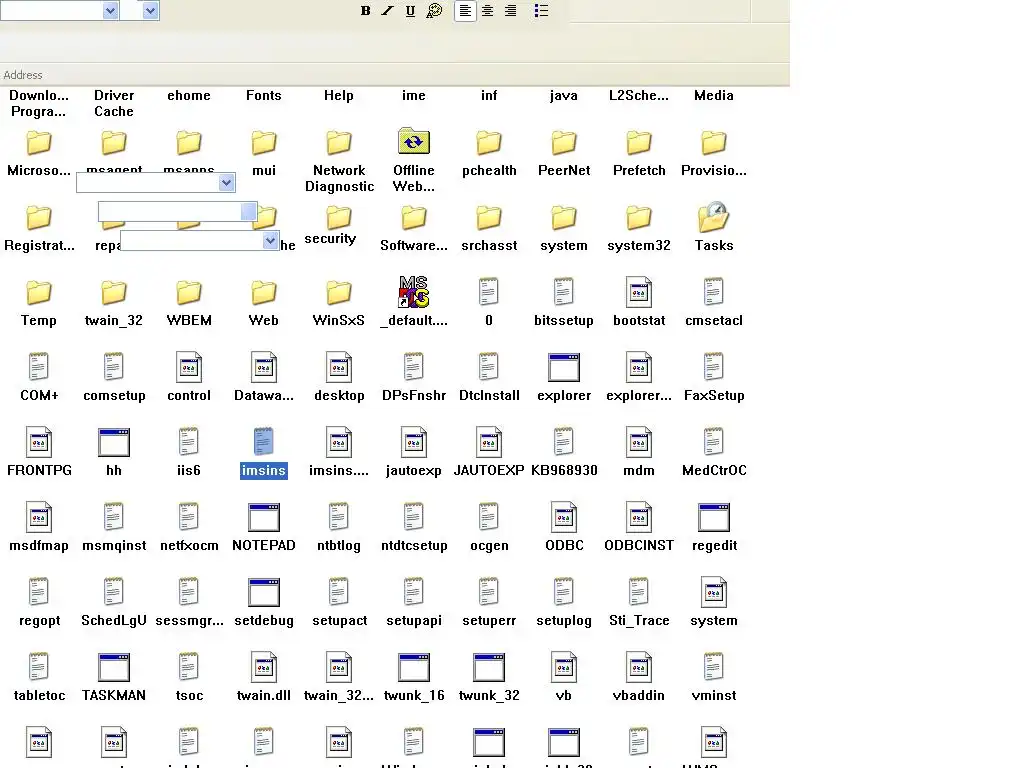Select the desktop settings file icon
The width and height of the screenshot is (1024, 768).
339,367
